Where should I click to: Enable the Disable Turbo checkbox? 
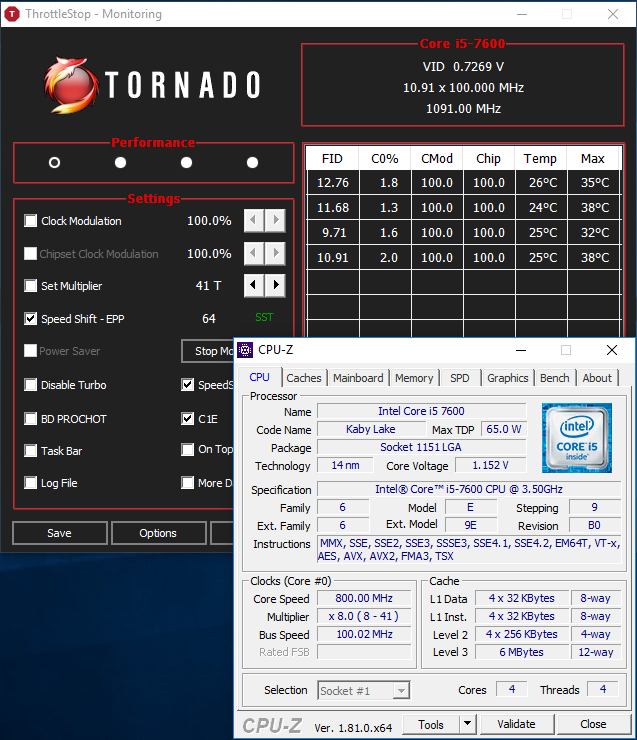click(31, 385)
